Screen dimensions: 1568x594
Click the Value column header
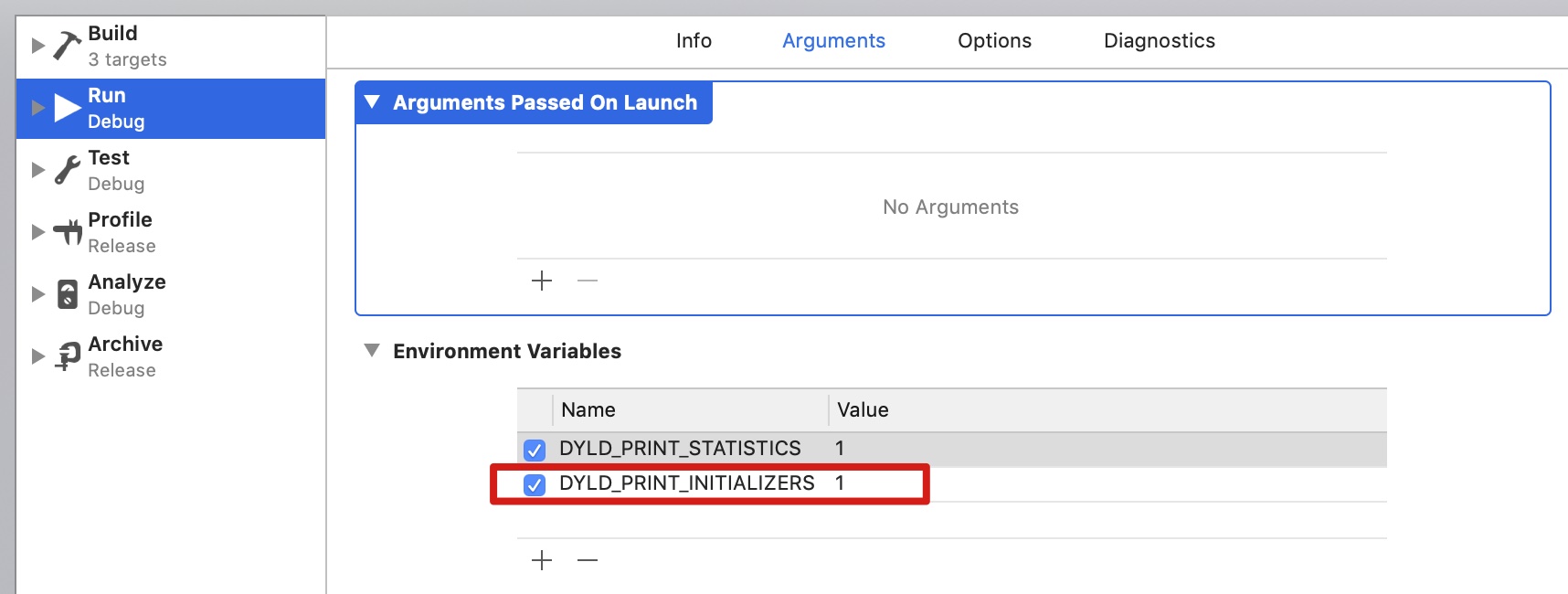[x=863, y=410]
